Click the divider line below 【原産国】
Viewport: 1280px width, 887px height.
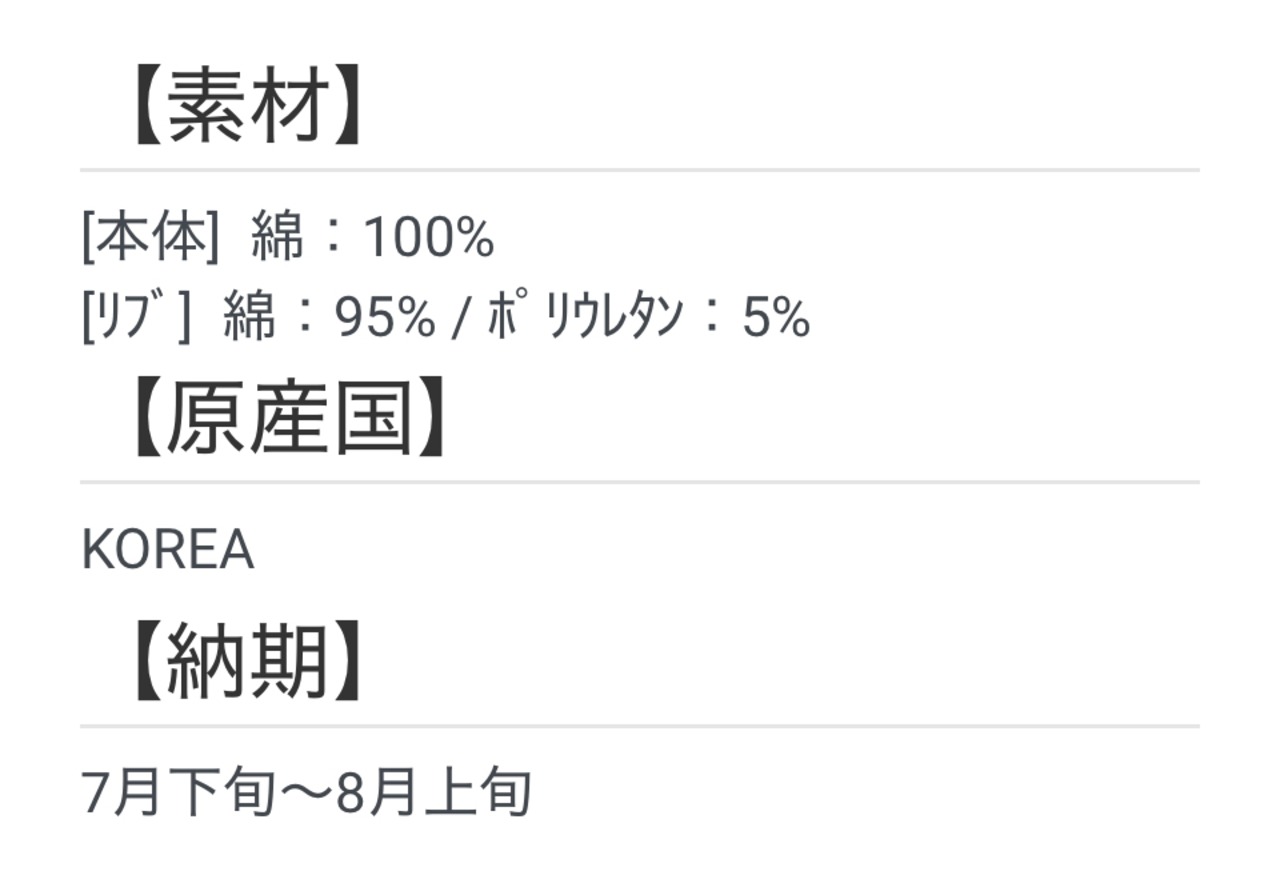click(640, 482)
